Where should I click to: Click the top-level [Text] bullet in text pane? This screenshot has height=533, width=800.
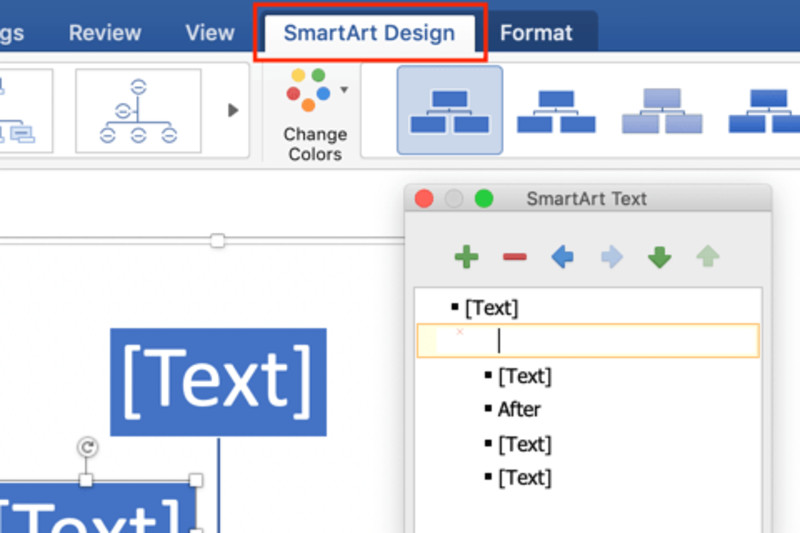[x=492, y=308]
